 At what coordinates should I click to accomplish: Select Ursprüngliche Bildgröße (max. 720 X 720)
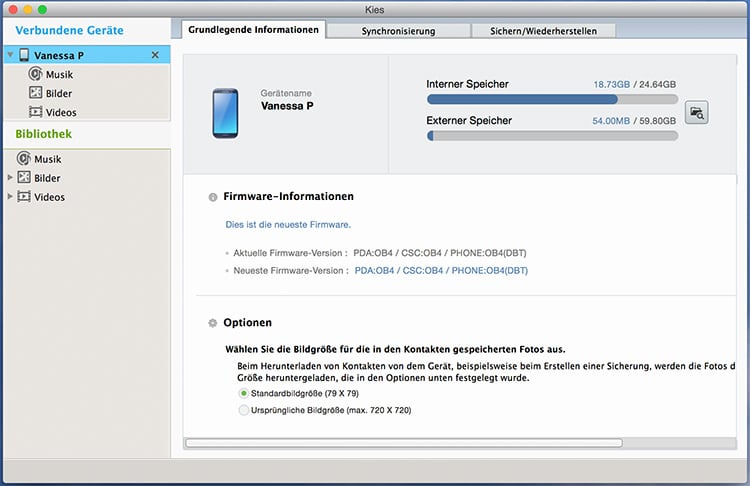[243, 410]
